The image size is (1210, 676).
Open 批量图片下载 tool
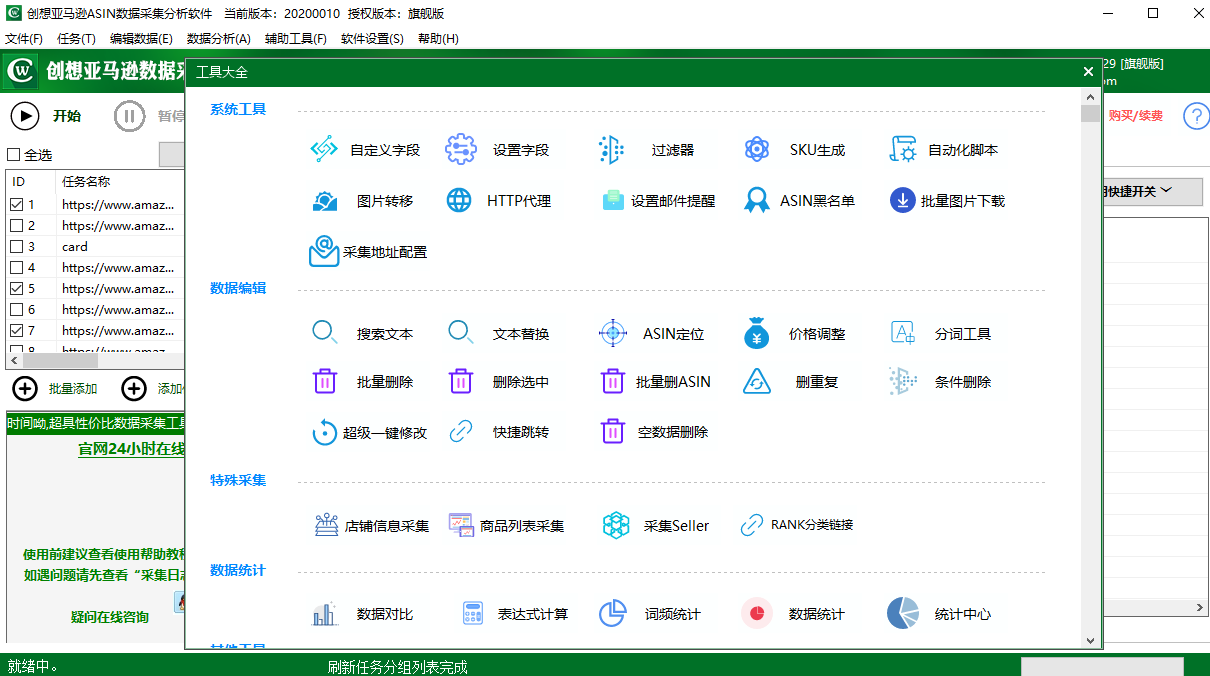[x=947, y=201]
